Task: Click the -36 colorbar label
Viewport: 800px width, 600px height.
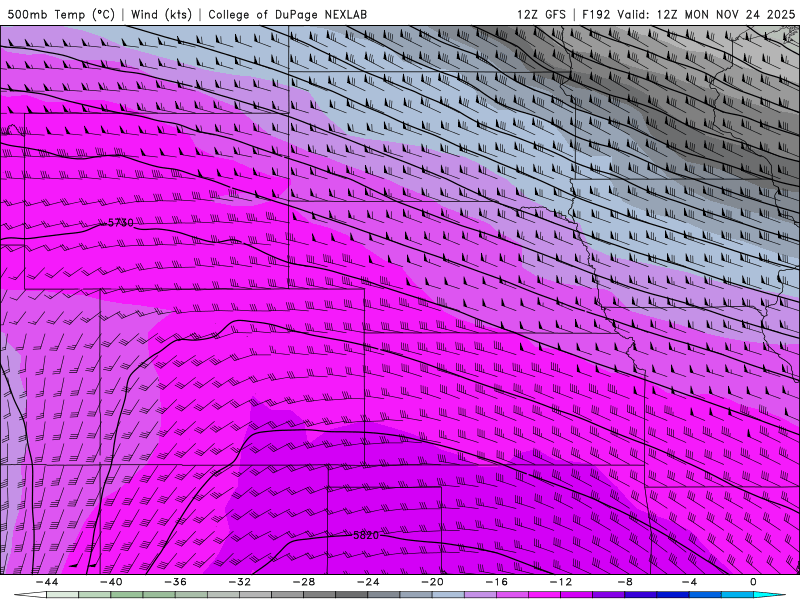Action: pos(176,582)
